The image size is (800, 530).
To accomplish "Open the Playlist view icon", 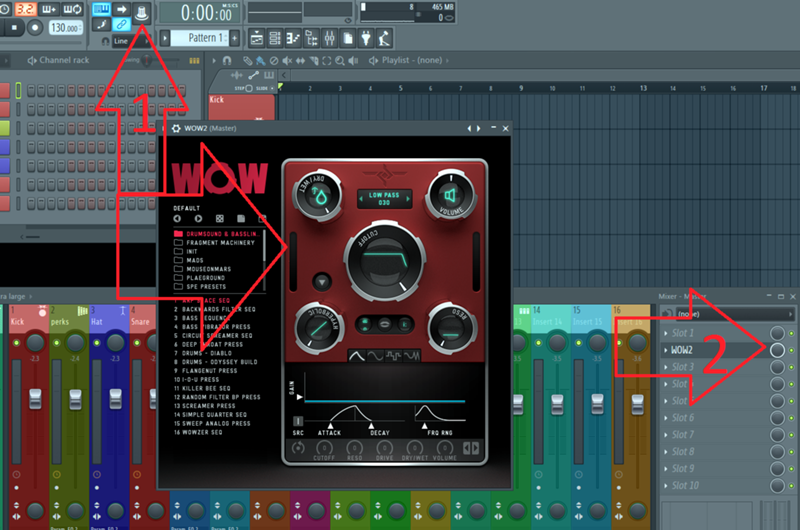I will (x=257, y=38).
